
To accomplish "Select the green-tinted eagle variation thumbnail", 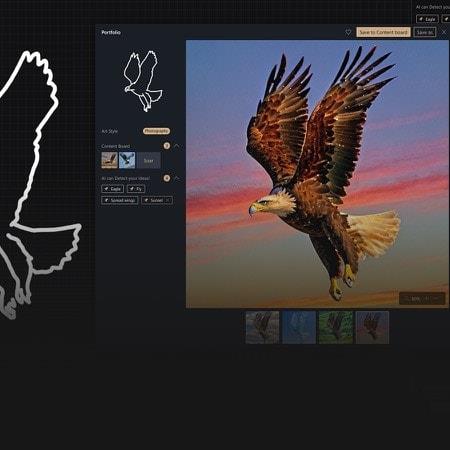I will click(x=336, y=327).
